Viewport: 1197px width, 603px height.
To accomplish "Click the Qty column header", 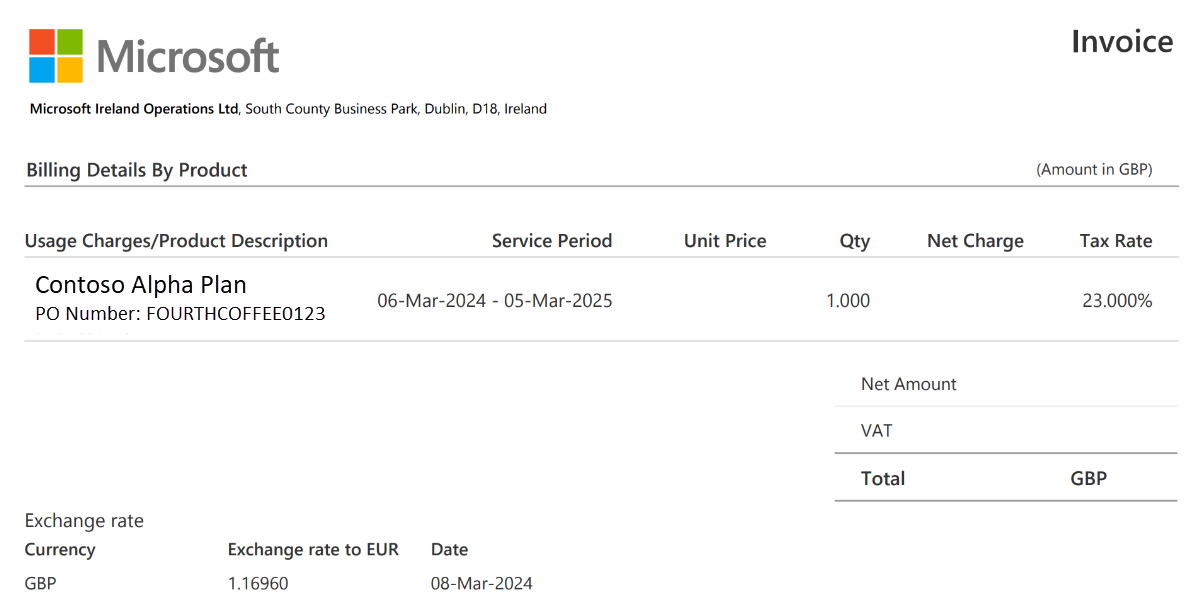I will coord(855,241).
